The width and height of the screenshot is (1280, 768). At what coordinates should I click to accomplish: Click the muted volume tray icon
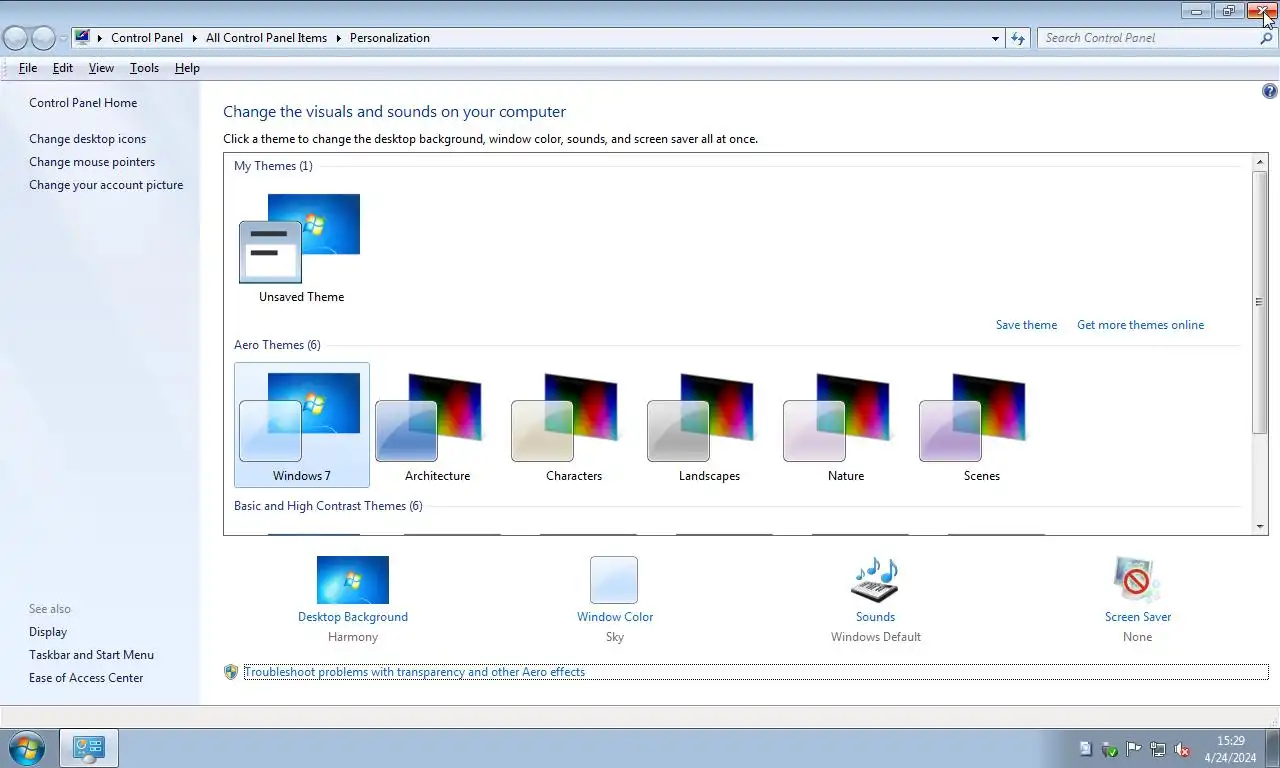point(1182,749)
